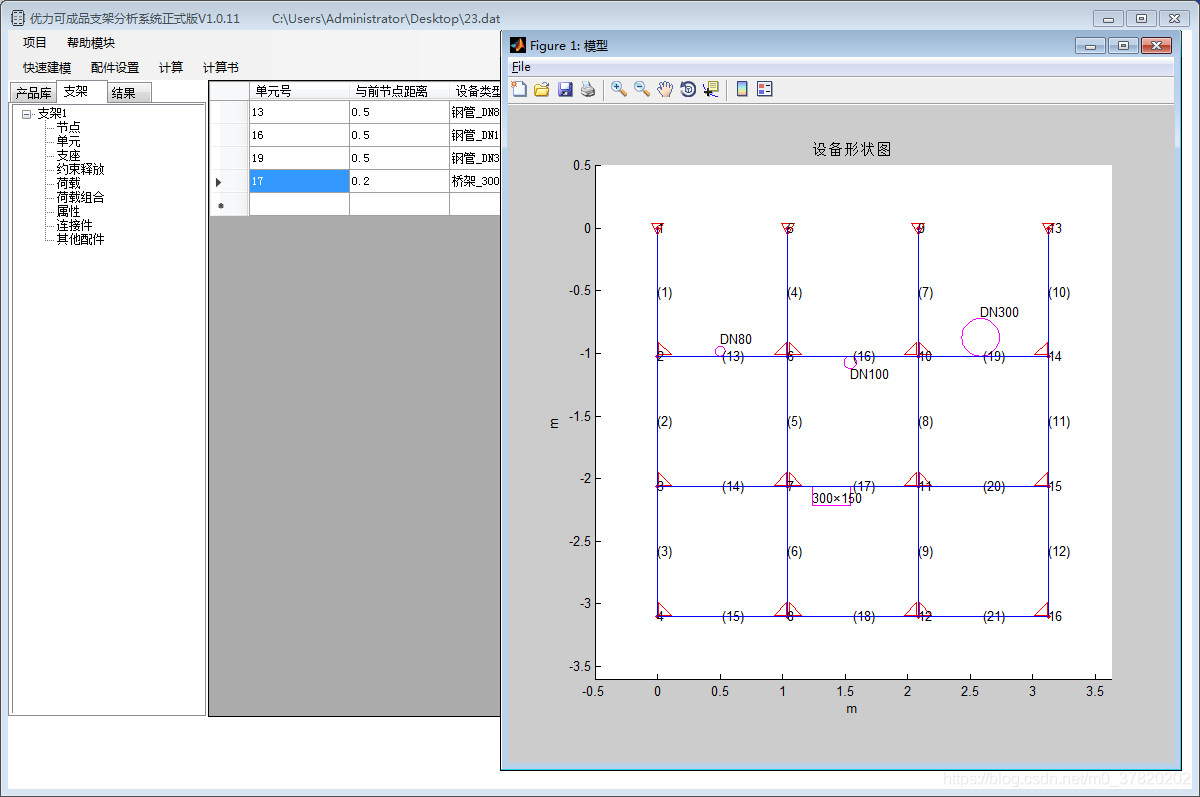Image resolution: width=1200 pixels, height=797 pixels.
Task: Switch to the 结果 tab
Action: coord(129,93)
